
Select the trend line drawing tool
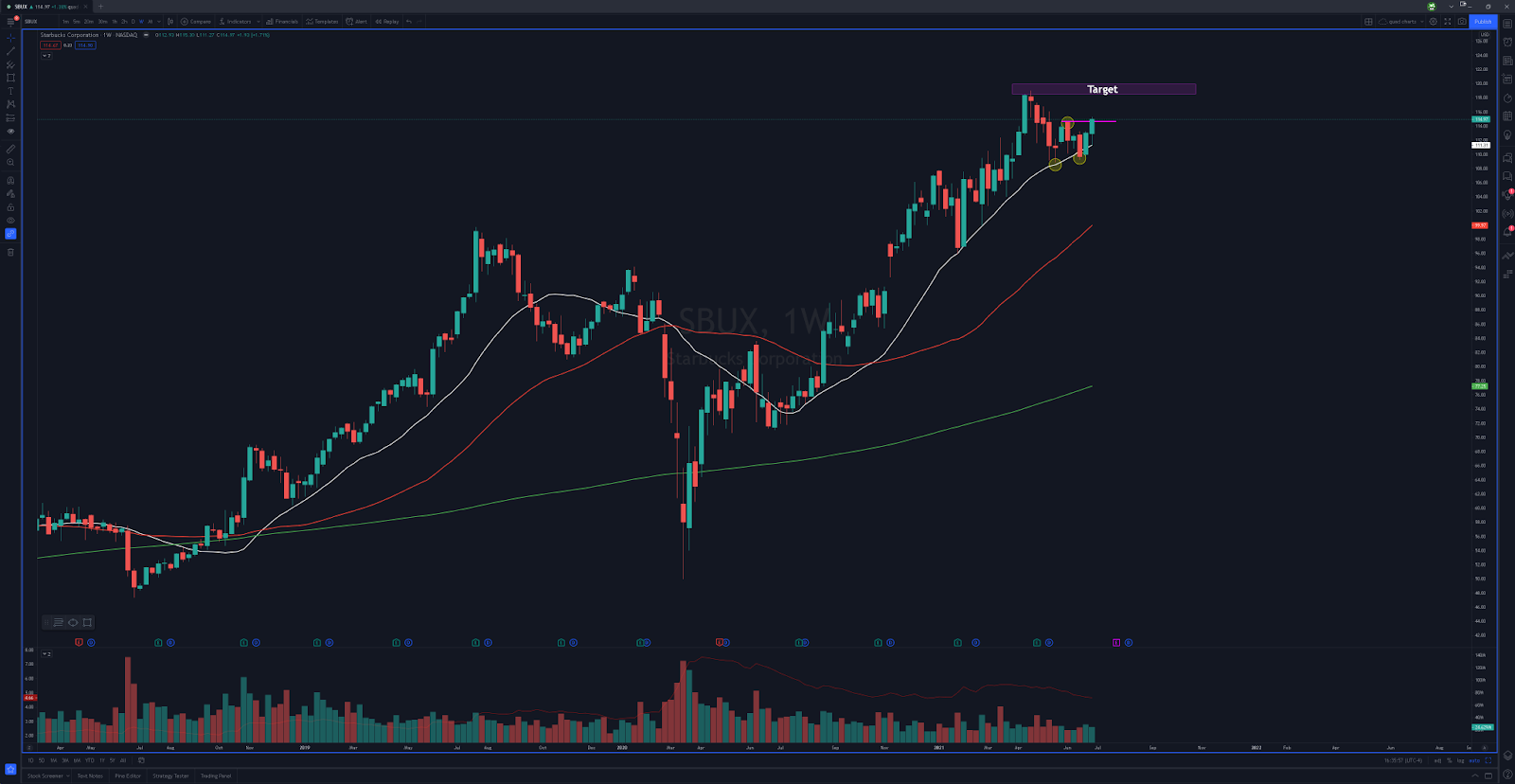10,51
